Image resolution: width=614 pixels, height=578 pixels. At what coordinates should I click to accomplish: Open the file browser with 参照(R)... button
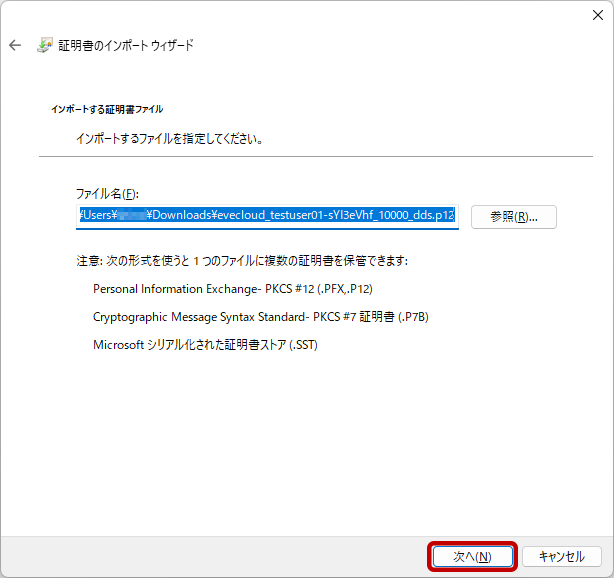pos(513,217)
